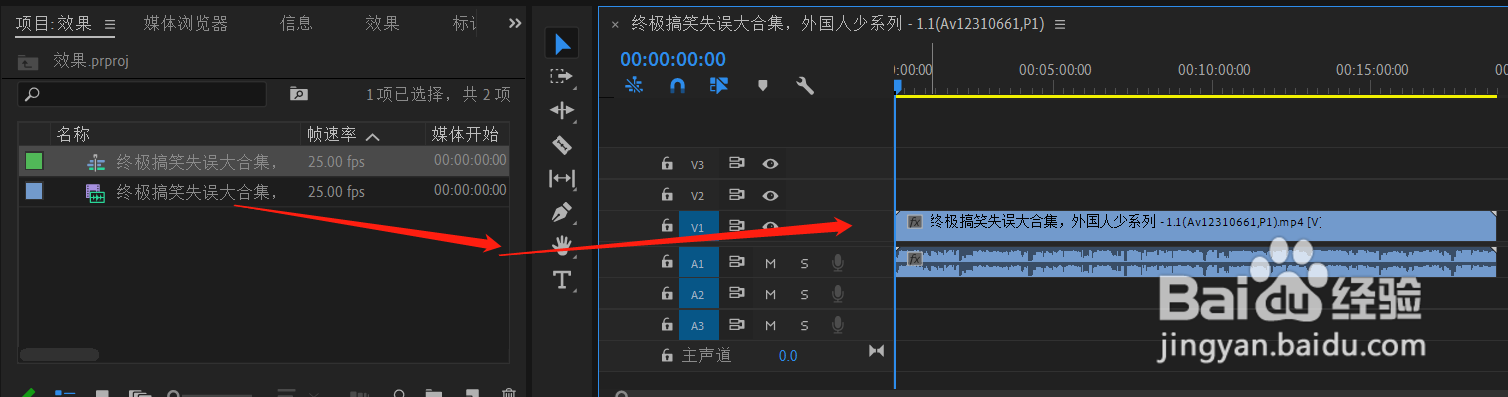This screenshot has width=1508, height=397.
Task: Click the A1 track target label
Action: coord(698,263)
